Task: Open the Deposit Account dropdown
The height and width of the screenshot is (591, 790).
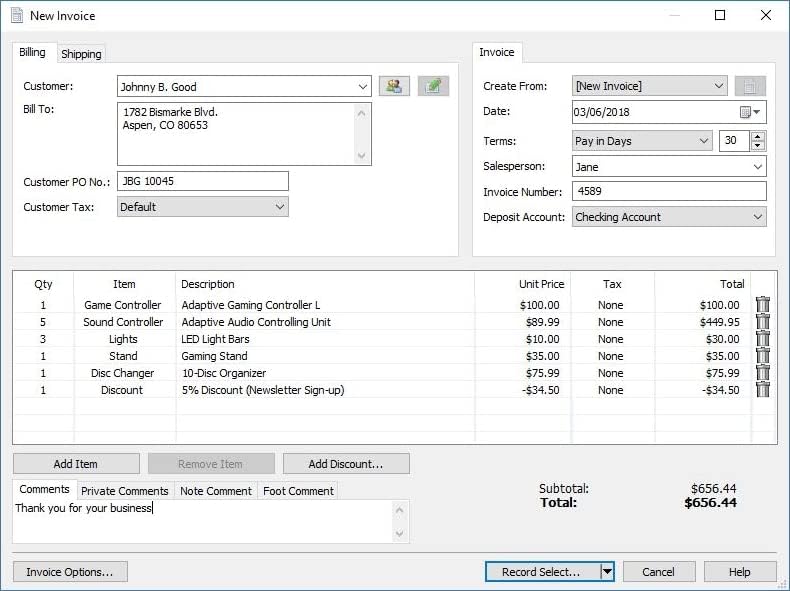Action: click(757, 217)
